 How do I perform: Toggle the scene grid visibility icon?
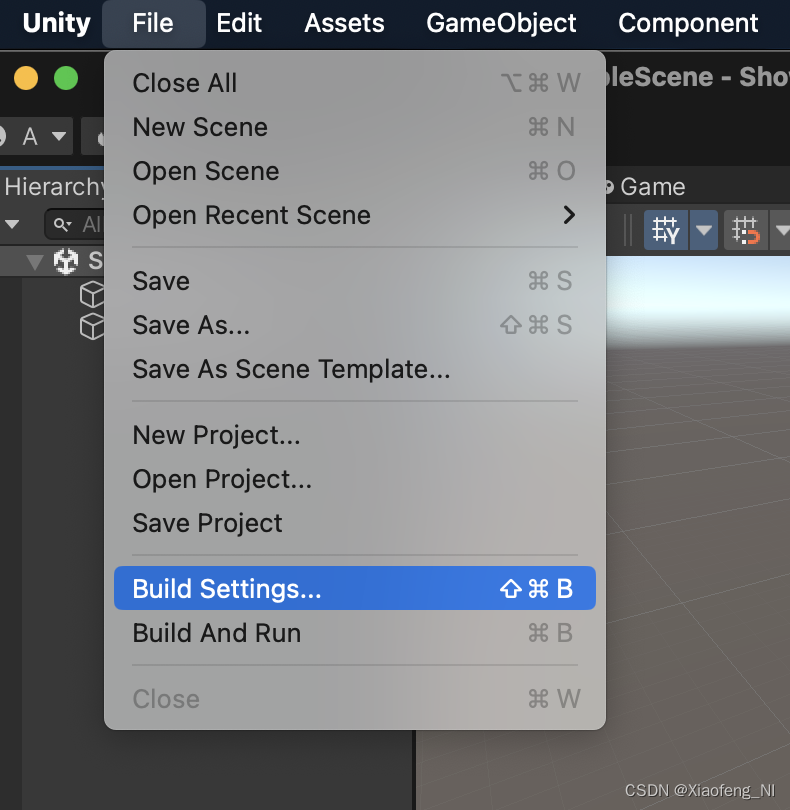[x=666, y=230]
